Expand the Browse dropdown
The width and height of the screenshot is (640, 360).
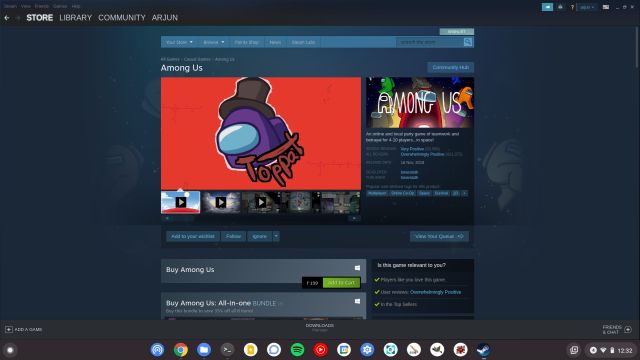[x=213, y=42]
